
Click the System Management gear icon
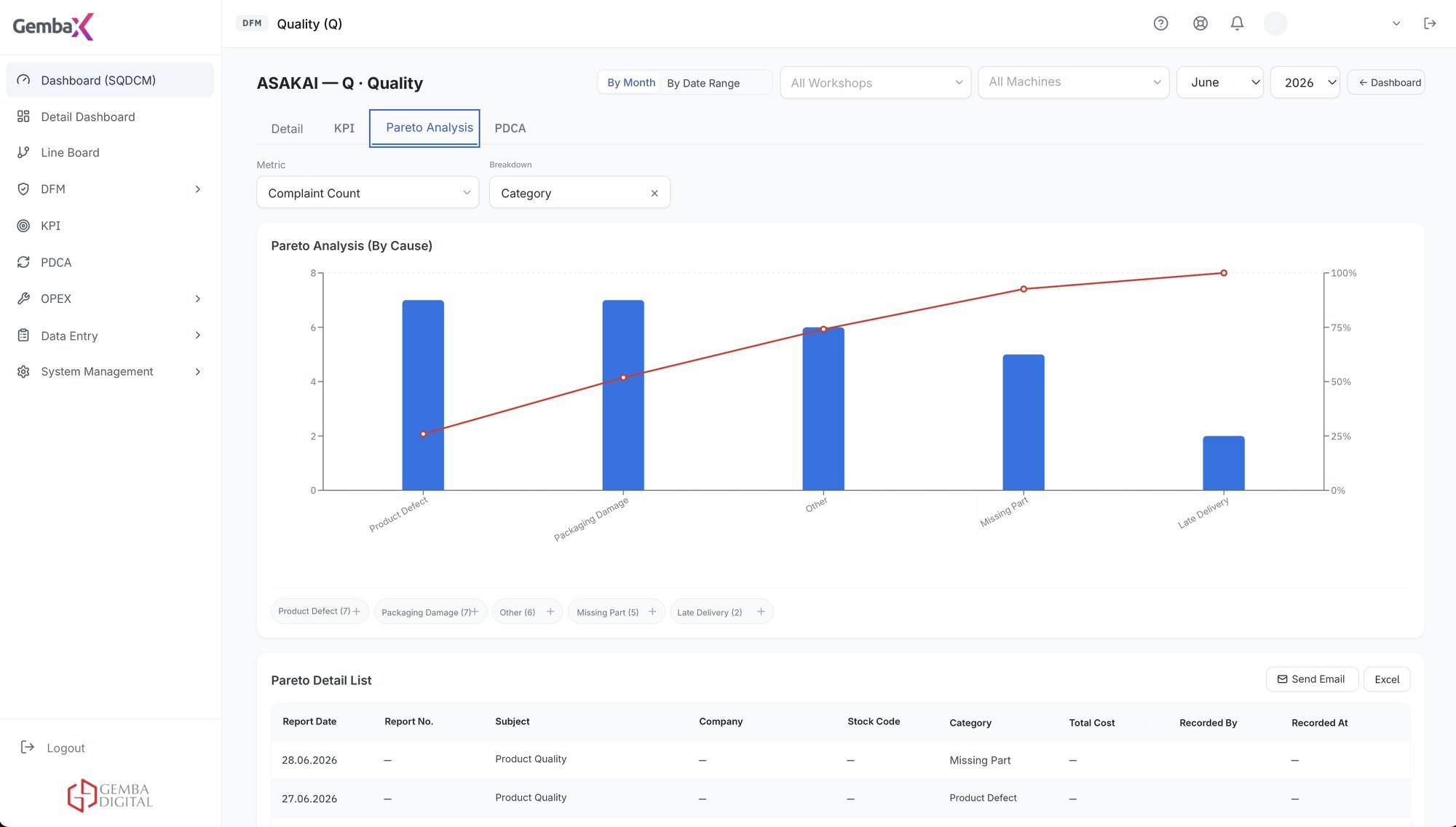click(x=23, y=371)
